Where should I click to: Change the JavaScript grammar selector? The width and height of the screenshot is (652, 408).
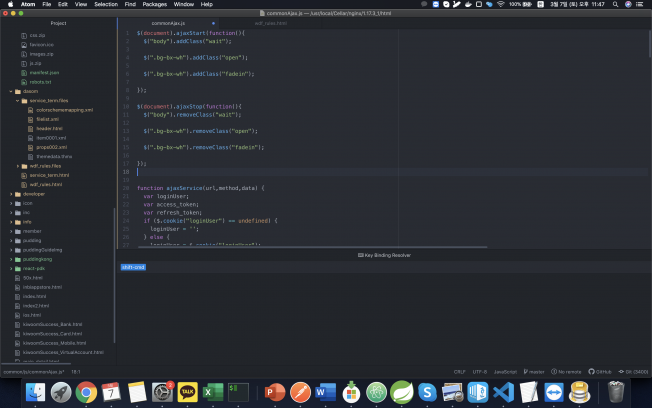point(505,371)
